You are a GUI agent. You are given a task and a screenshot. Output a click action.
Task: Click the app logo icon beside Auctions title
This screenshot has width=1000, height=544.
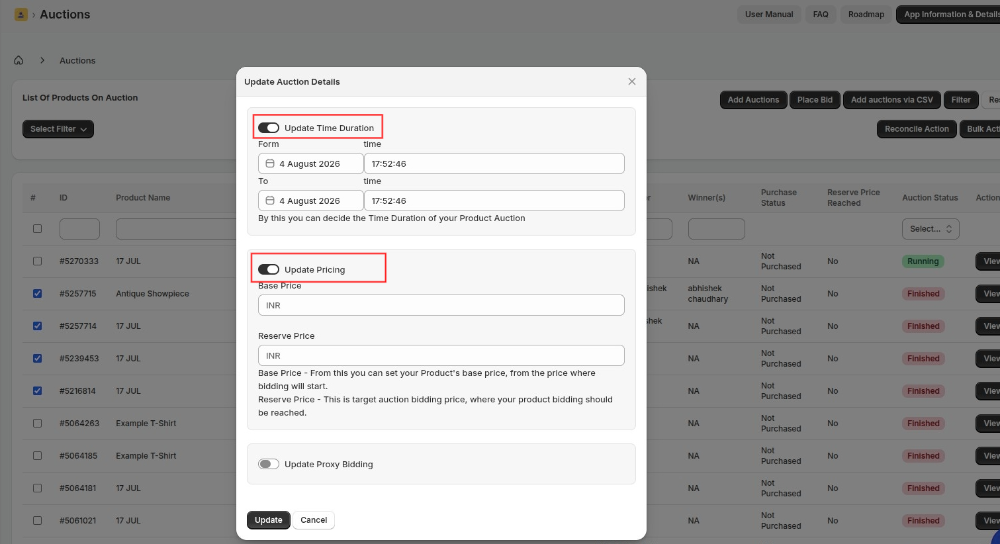21,14
